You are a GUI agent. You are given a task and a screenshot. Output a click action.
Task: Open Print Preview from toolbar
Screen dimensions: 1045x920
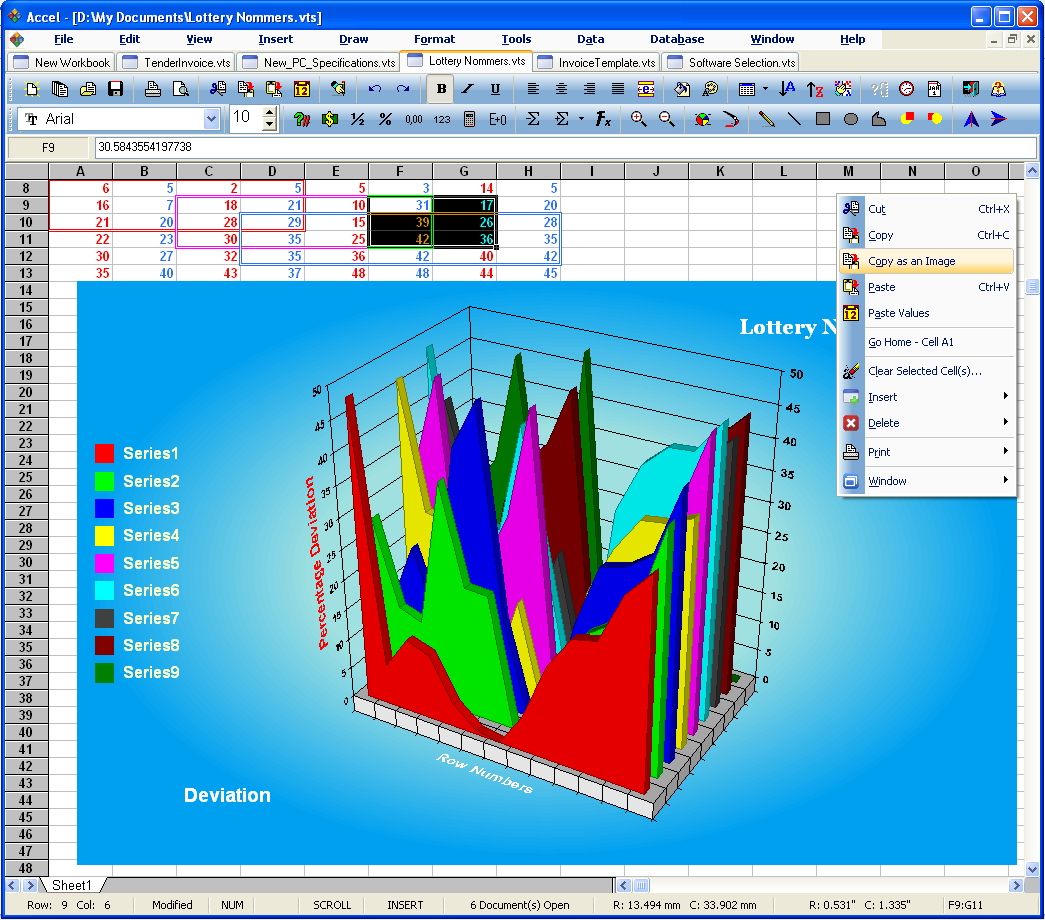coord(180,89)
